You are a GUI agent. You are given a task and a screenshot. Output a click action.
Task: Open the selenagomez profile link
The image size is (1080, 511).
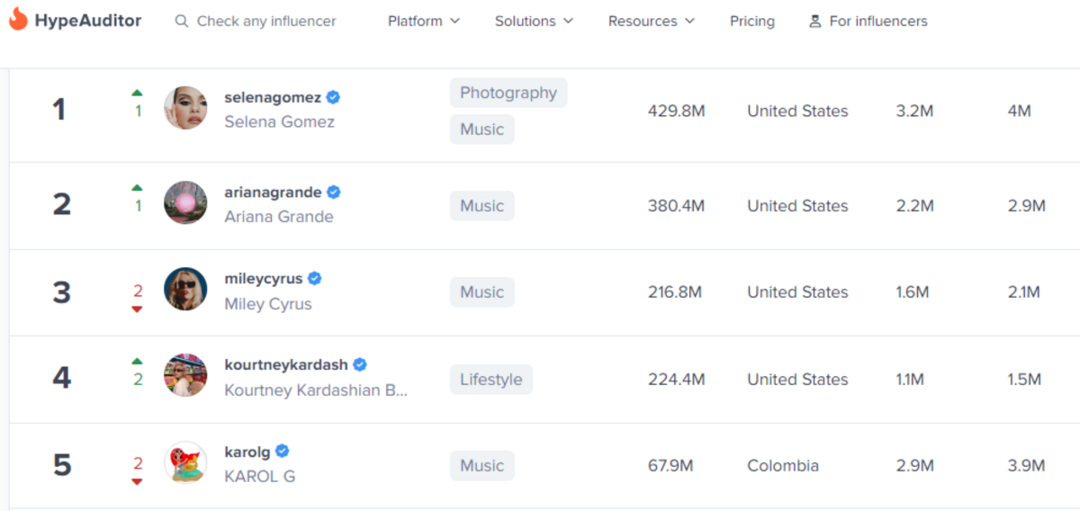click(x=273, y=97)
